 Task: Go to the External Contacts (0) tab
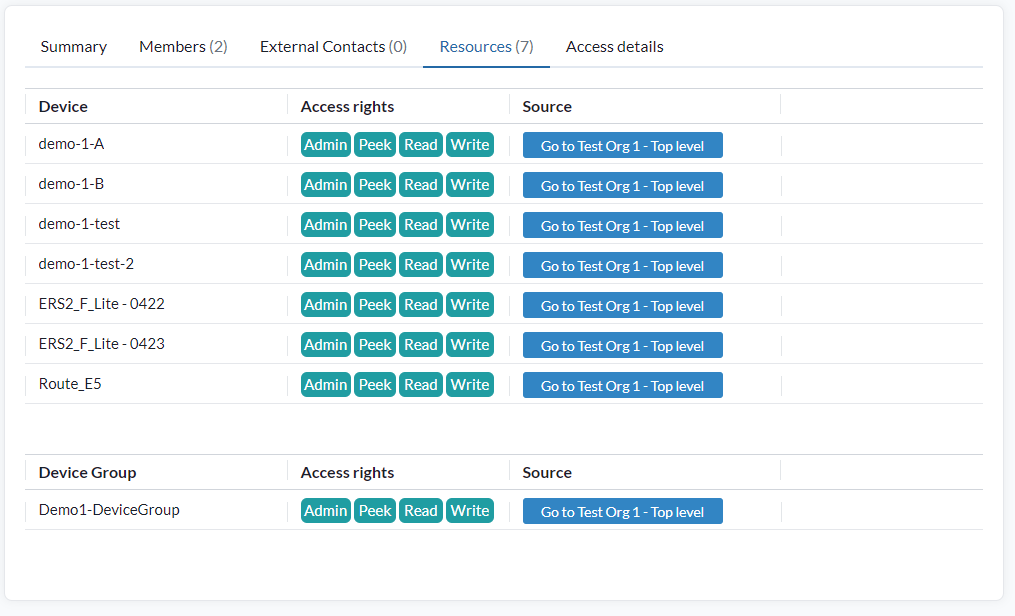click(x=333, y=47)
